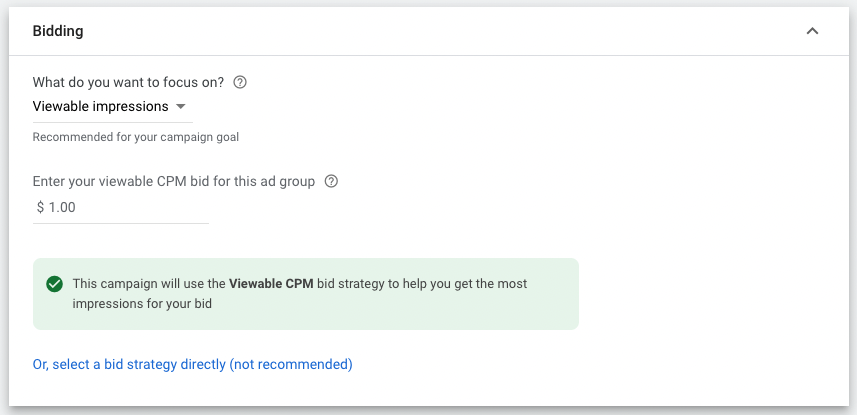Click the 'What do you want to focus on?' label

[128, 82]
